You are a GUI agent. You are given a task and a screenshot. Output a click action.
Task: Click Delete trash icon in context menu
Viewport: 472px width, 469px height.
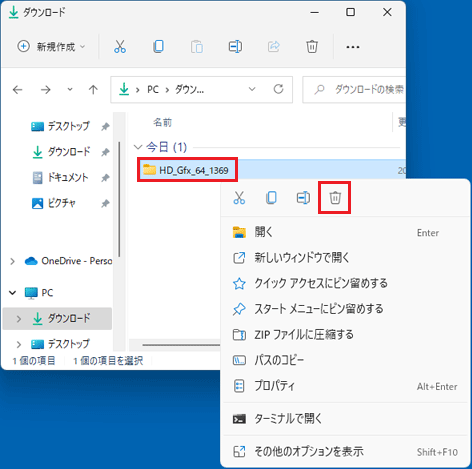coord(335,198)
